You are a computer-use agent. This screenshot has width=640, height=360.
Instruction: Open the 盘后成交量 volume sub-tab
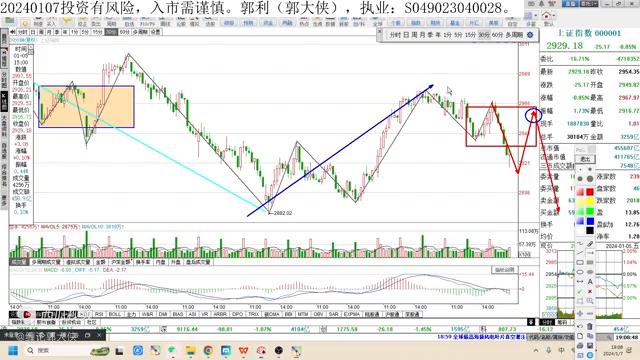[198, 262]
